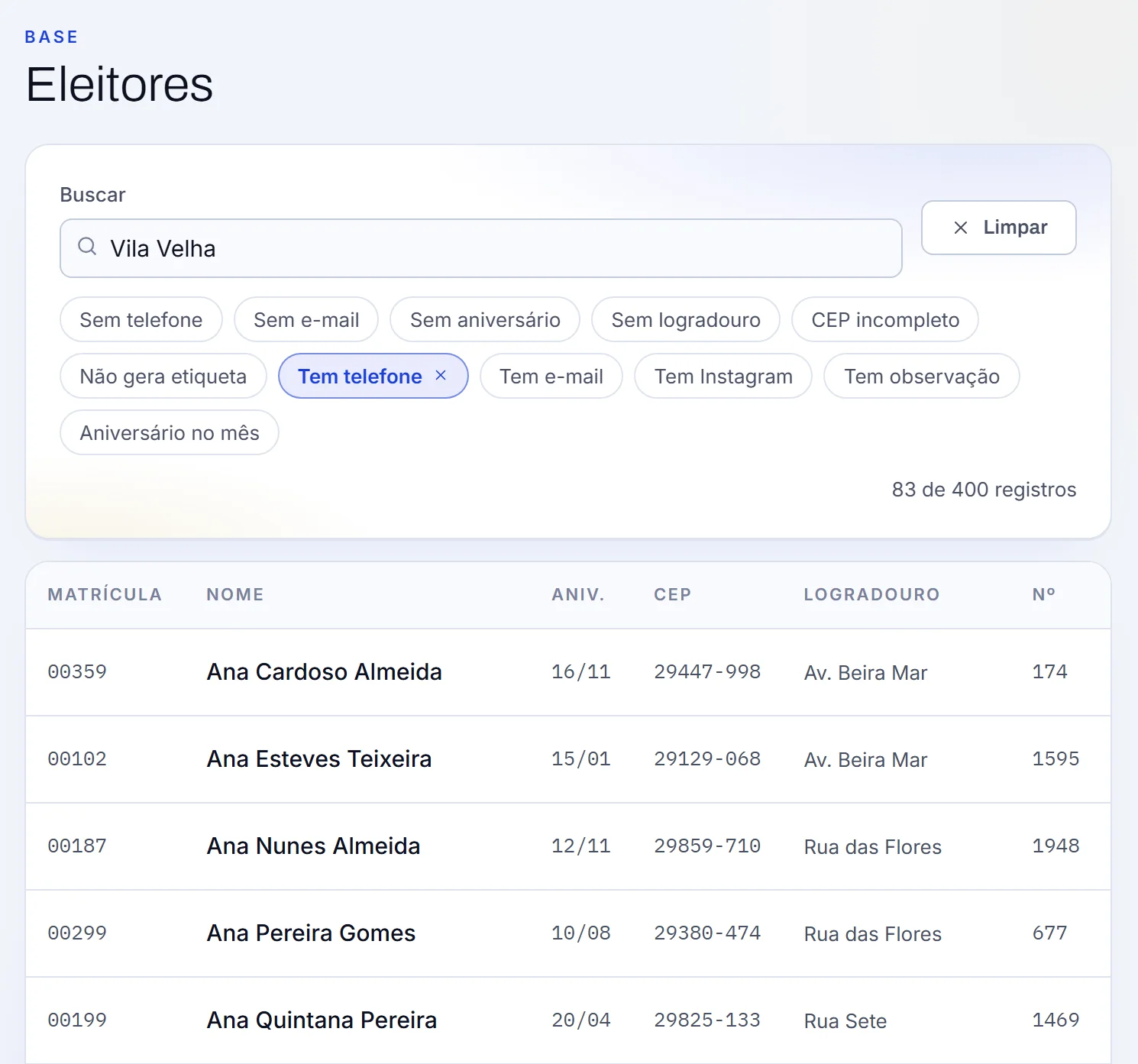Click the LOGRADOURO column header

[871, 594]
